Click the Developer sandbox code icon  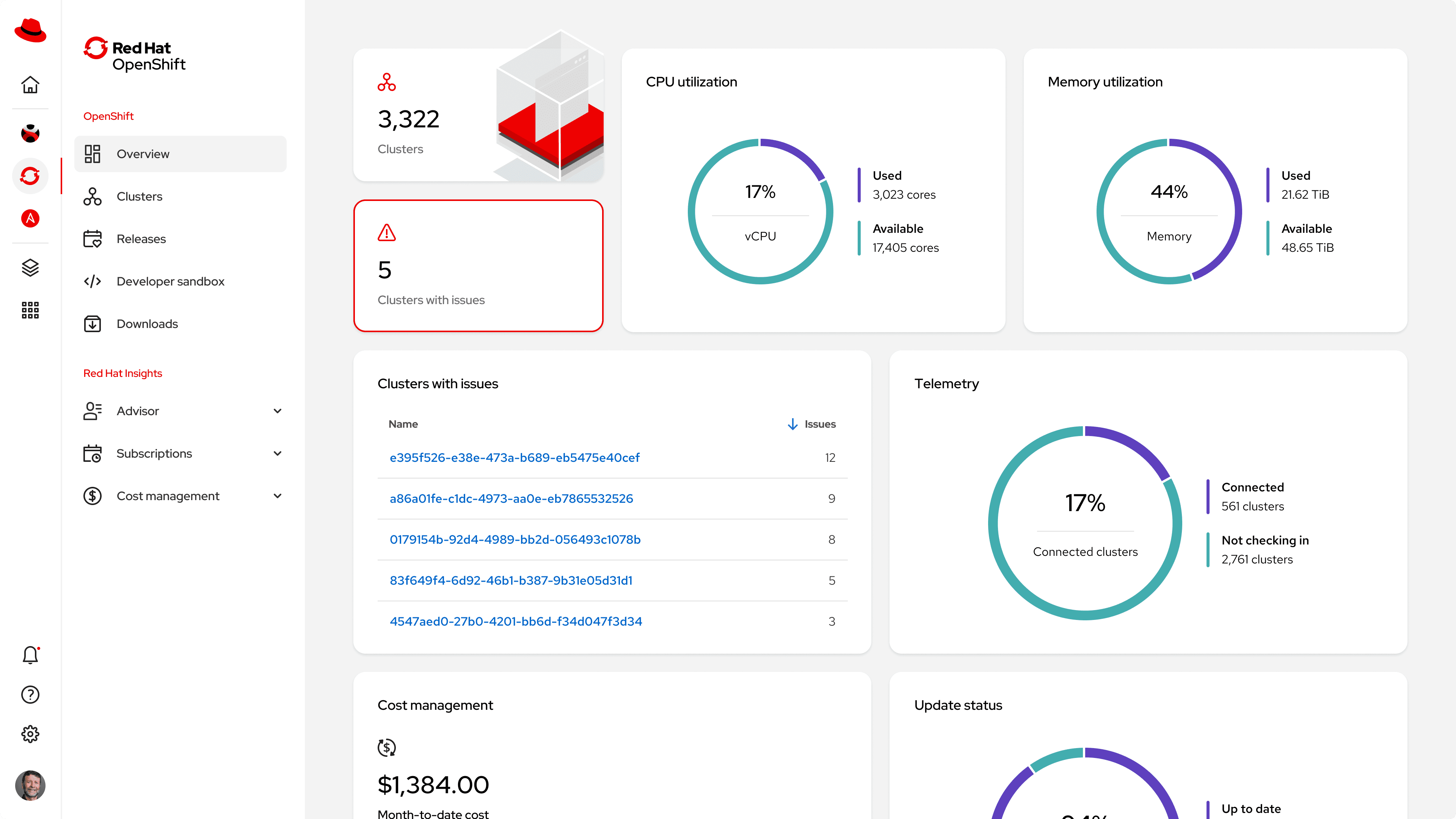pos(92,281)
